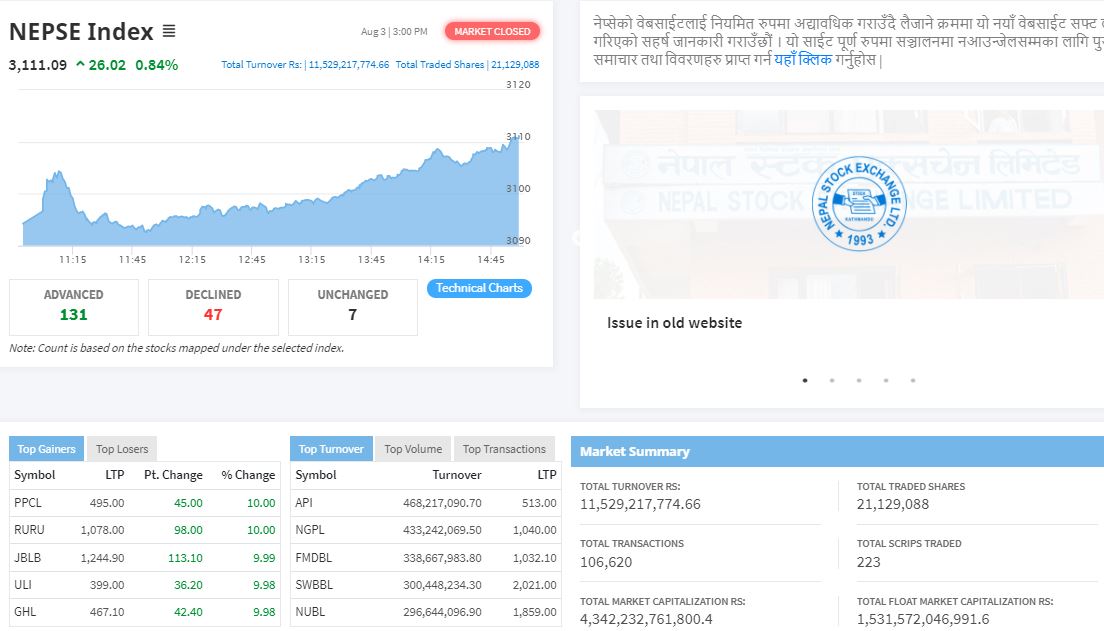Click the UNCHANGED 7 count box
Viewport: 1104px width, 631px height.
[353, 307]
